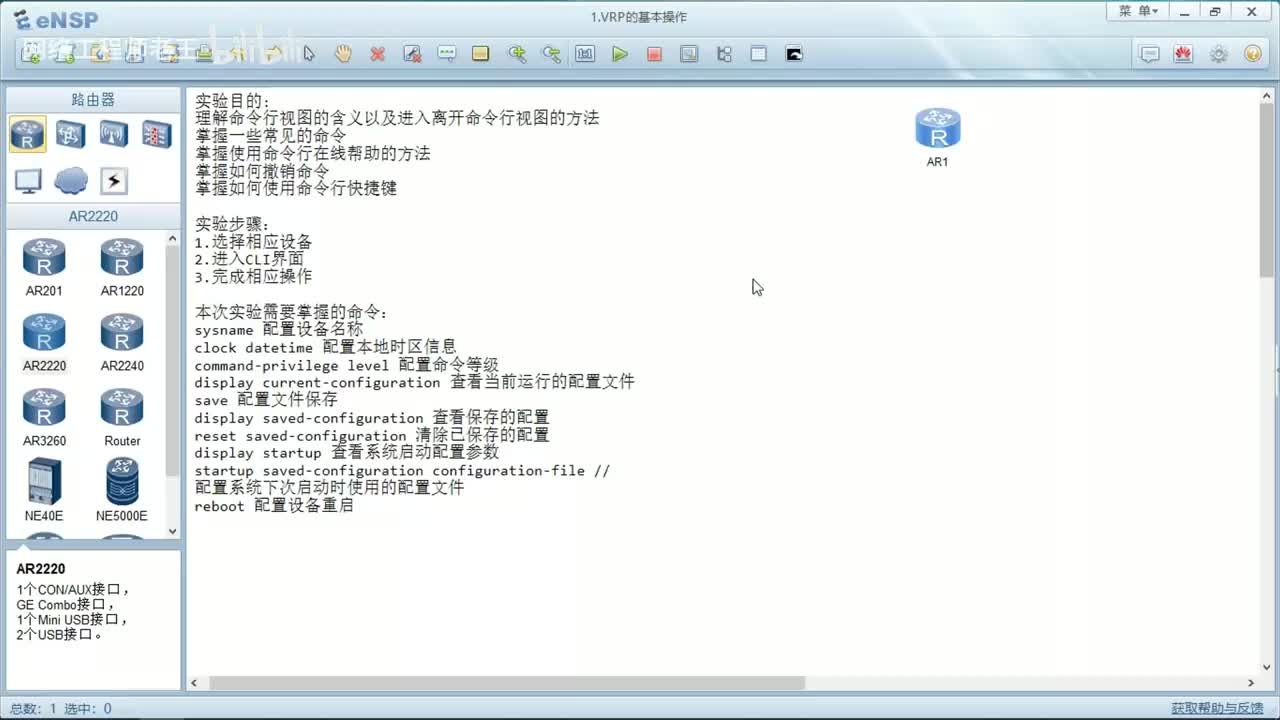The width and height of the screenshot is (1280, 720).
Task: Select the PC terminal category icon
Action: [28, 181]
